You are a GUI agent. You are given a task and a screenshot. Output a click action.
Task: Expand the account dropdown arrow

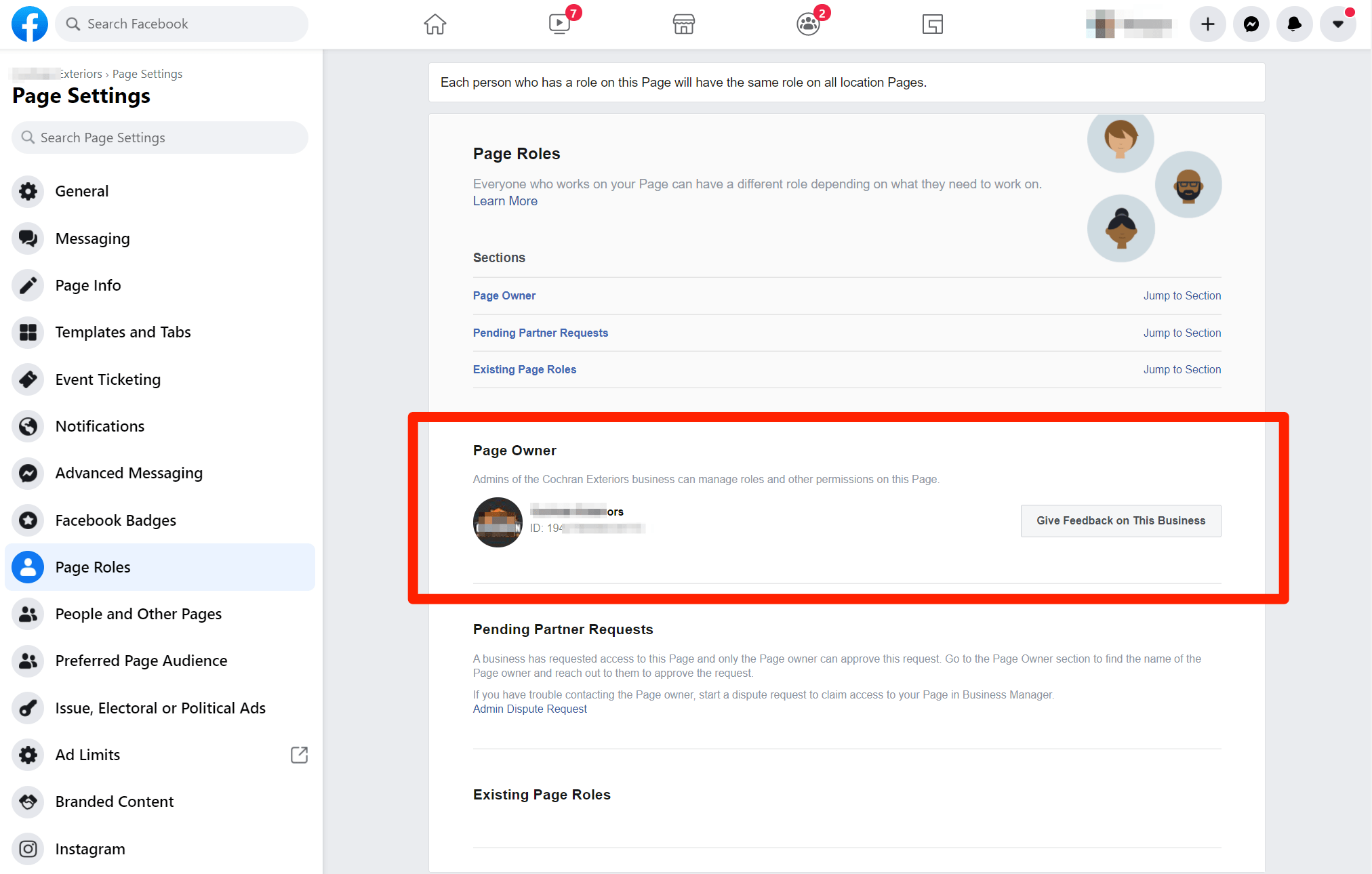pyautogui.click(x=1338, y=24)
